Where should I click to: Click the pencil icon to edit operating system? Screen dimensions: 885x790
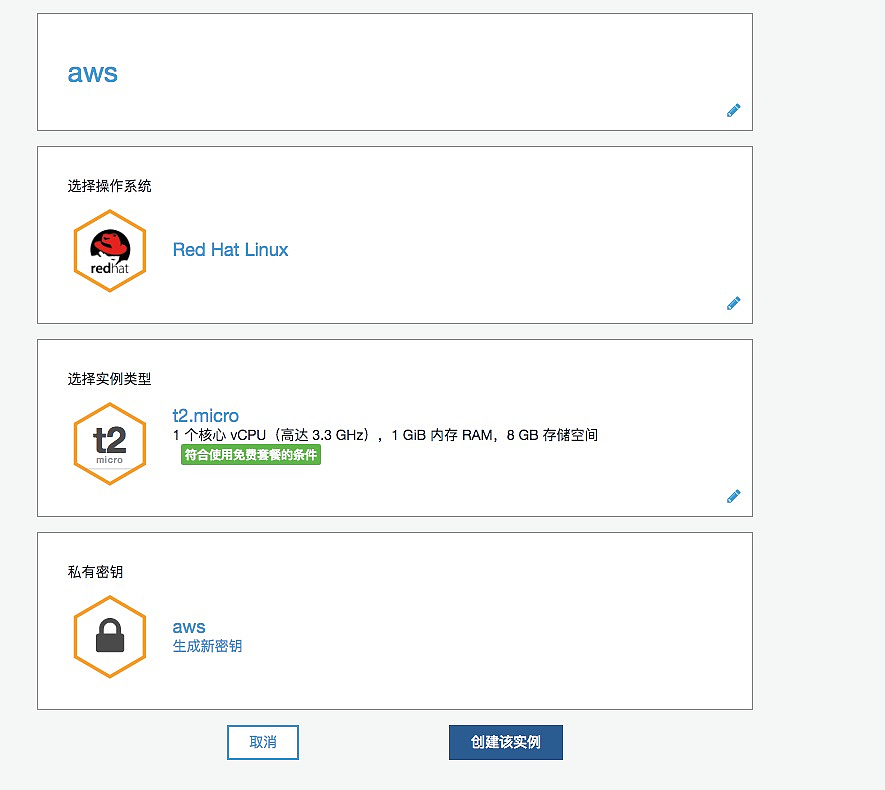pyautogui.click(x=733, y=303)
